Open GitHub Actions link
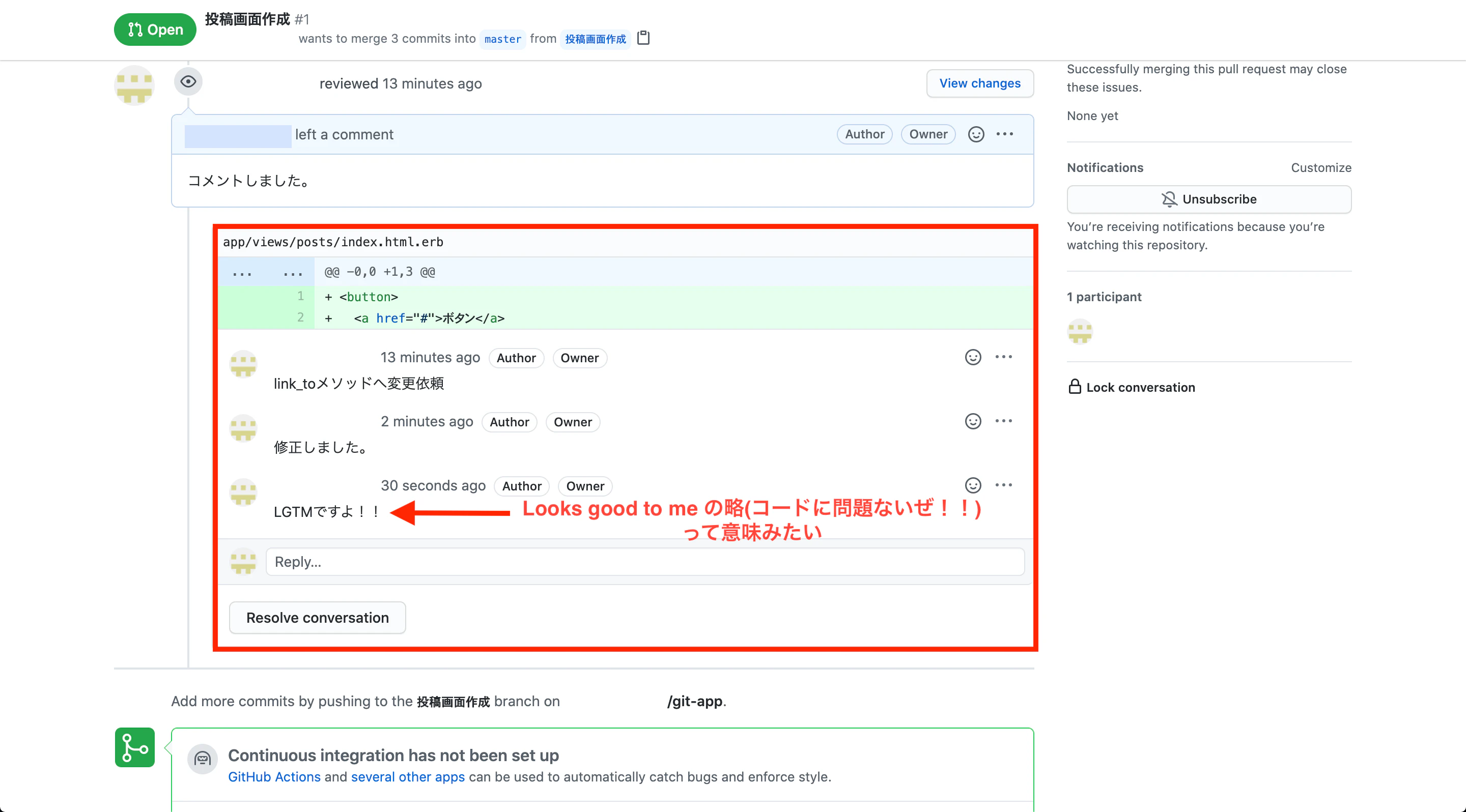1466x812 pixels. 274,777
